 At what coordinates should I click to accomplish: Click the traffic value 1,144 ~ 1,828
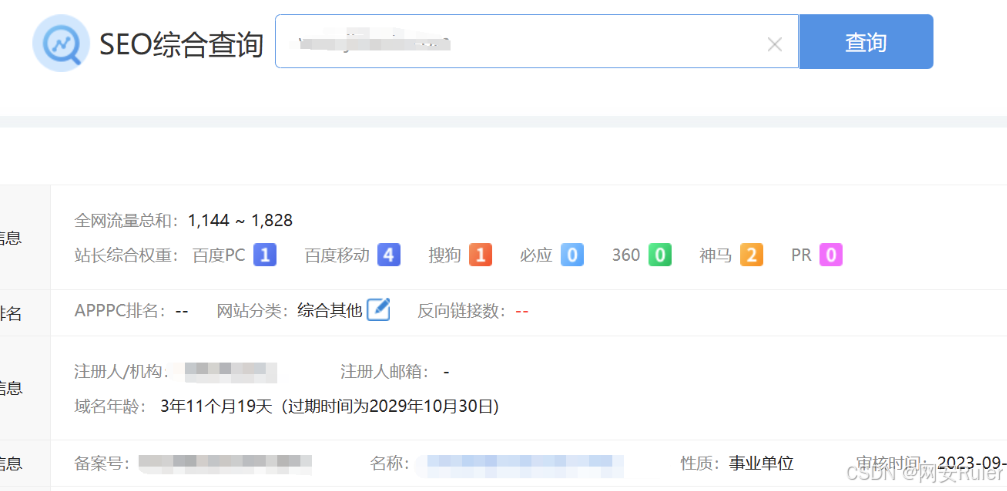pos(240,221)
